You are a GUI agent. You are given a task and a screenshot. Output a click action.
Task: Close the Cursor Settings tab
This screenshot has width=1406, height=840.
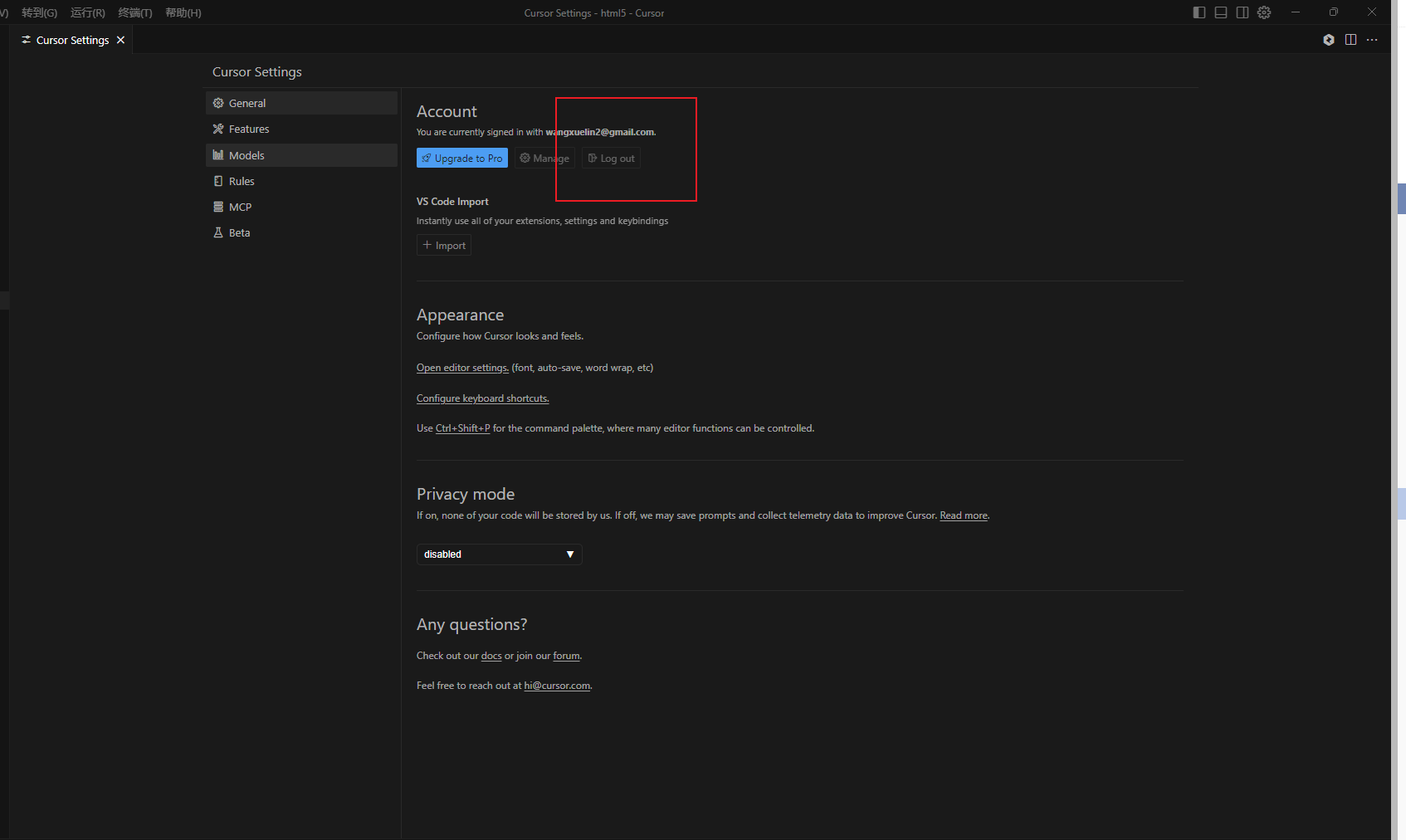(x=120, y=40)
